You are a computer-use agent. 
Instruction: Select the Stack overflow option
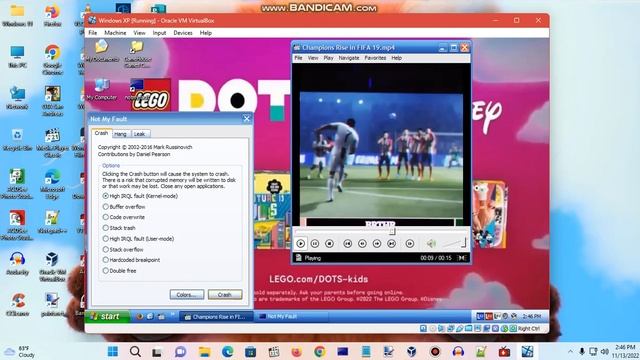pos(123,249)
